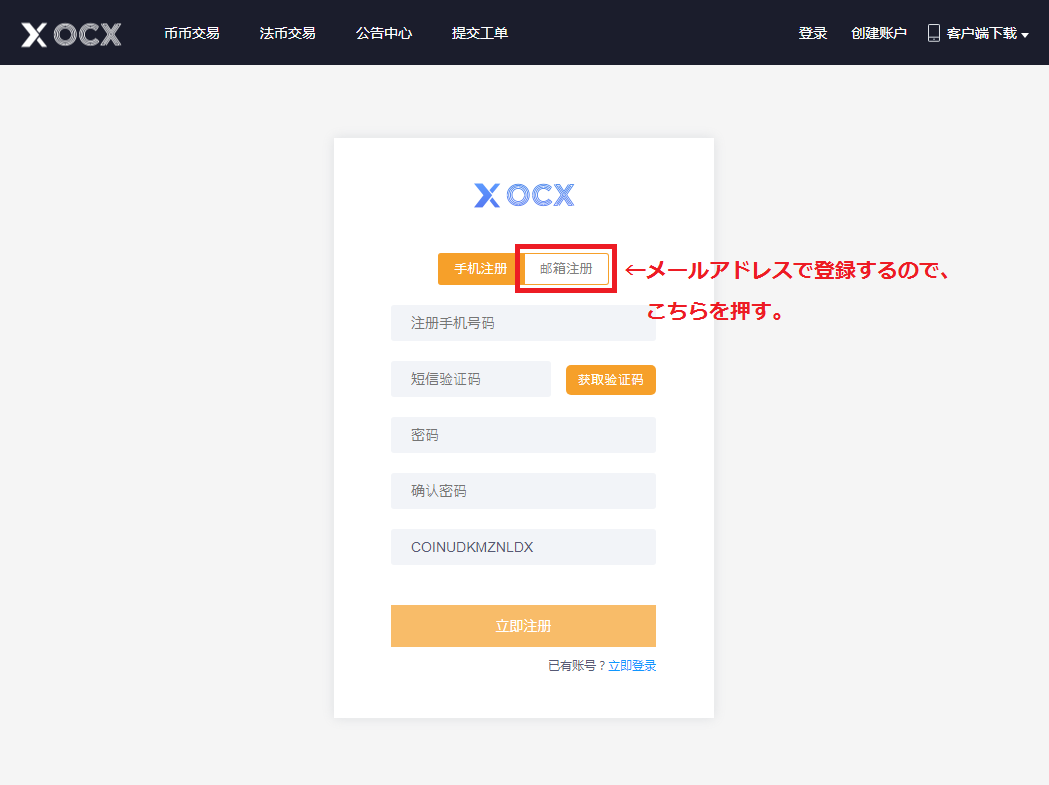Viewport: 1049px width, 785px height.
Task: Click the phone icon beside 客户端下载
Action: pyautogui.click(x=934, y=33)
